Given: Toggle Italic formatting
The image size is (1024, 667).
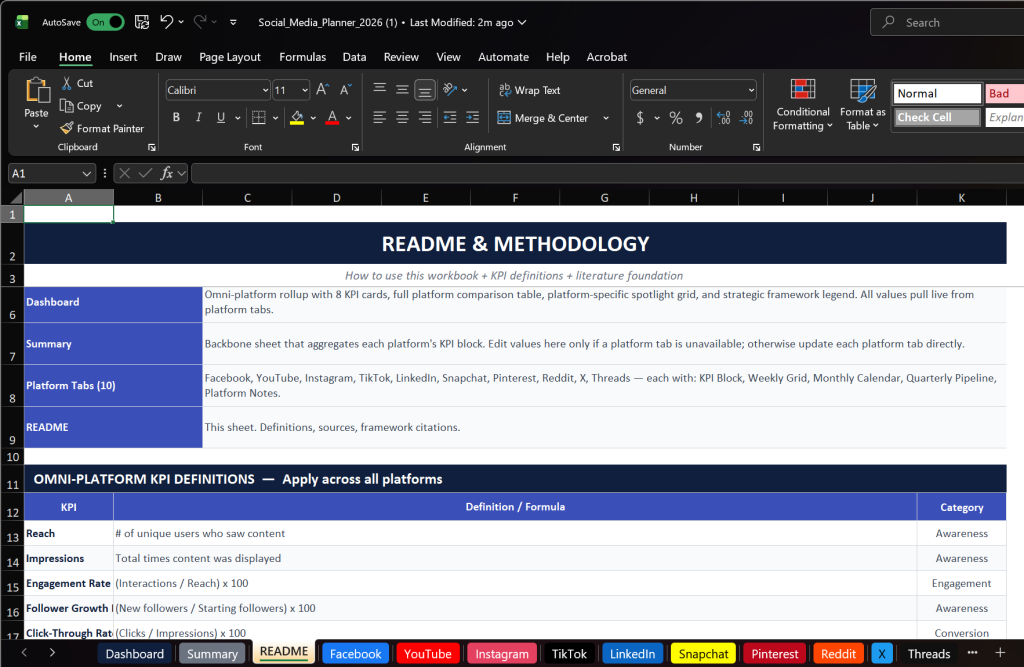Looking at the screenshot, I should click(198, 118).
